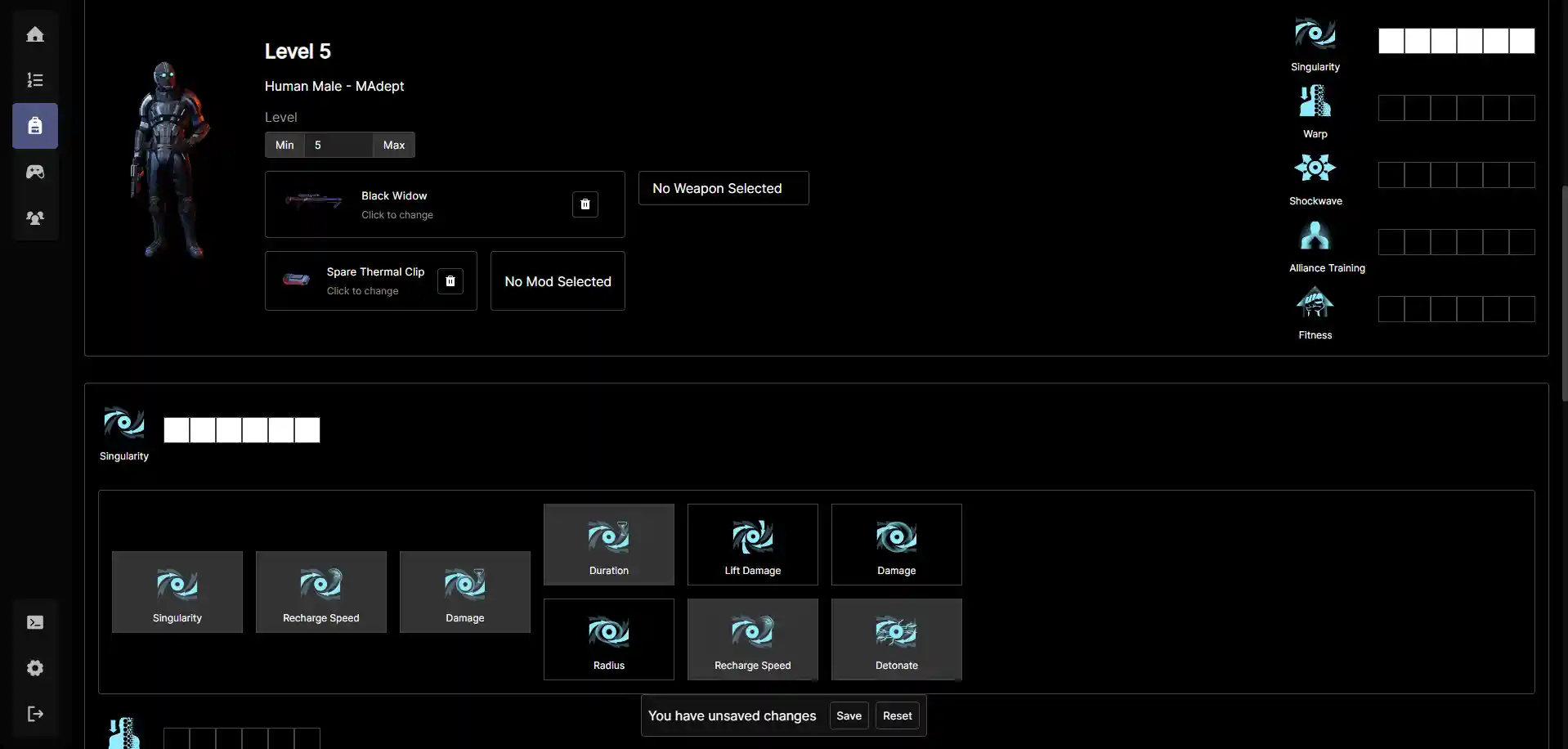Choose the Radius evolution node
Screen dimensions: 1568x749
(609, 639)
